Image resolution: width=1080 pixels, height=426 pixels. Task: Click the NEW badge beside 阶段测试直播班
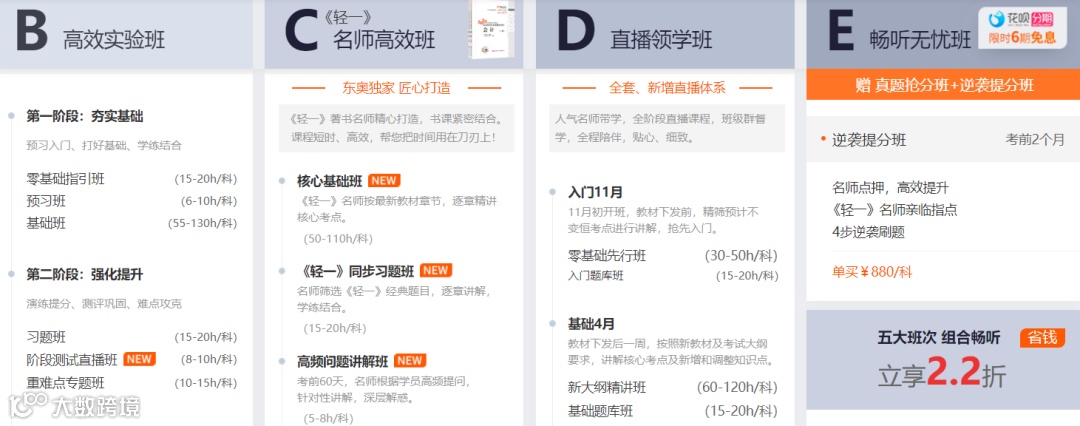(x=139, y=359)
